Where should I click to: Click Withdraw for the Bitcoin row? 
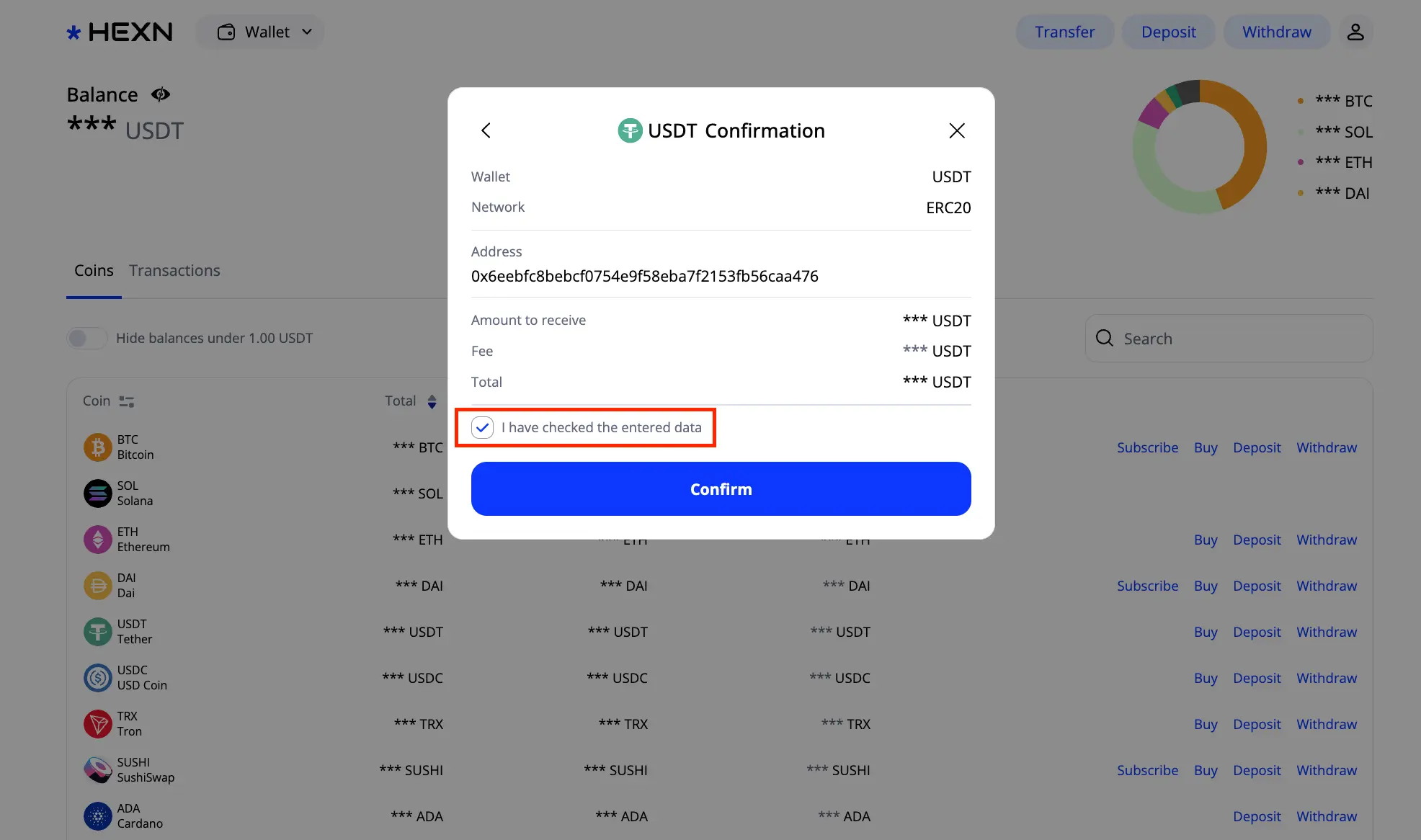(x=1326, y=447)
